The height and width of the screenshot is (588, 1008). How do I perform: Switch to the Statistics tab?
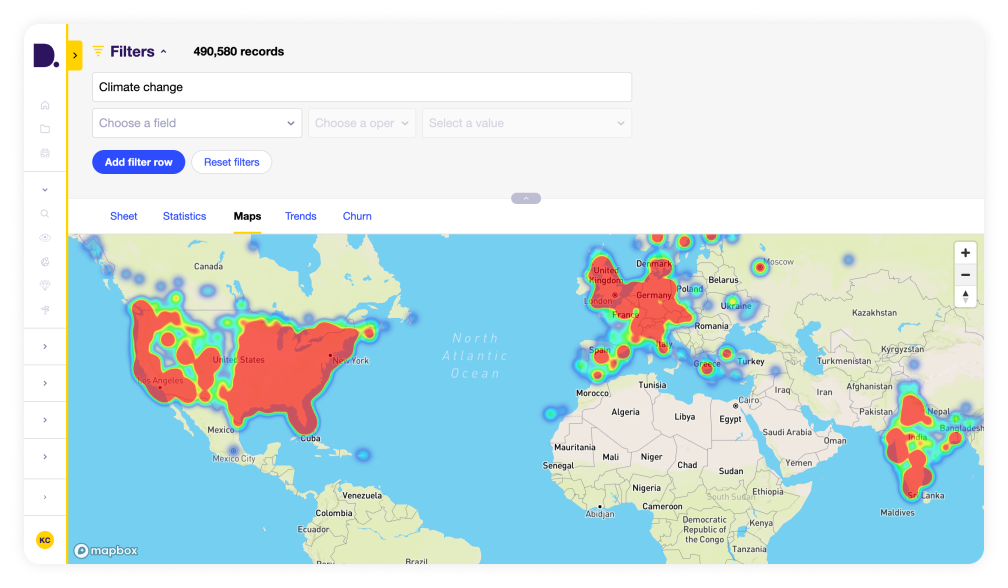[184, 216]
